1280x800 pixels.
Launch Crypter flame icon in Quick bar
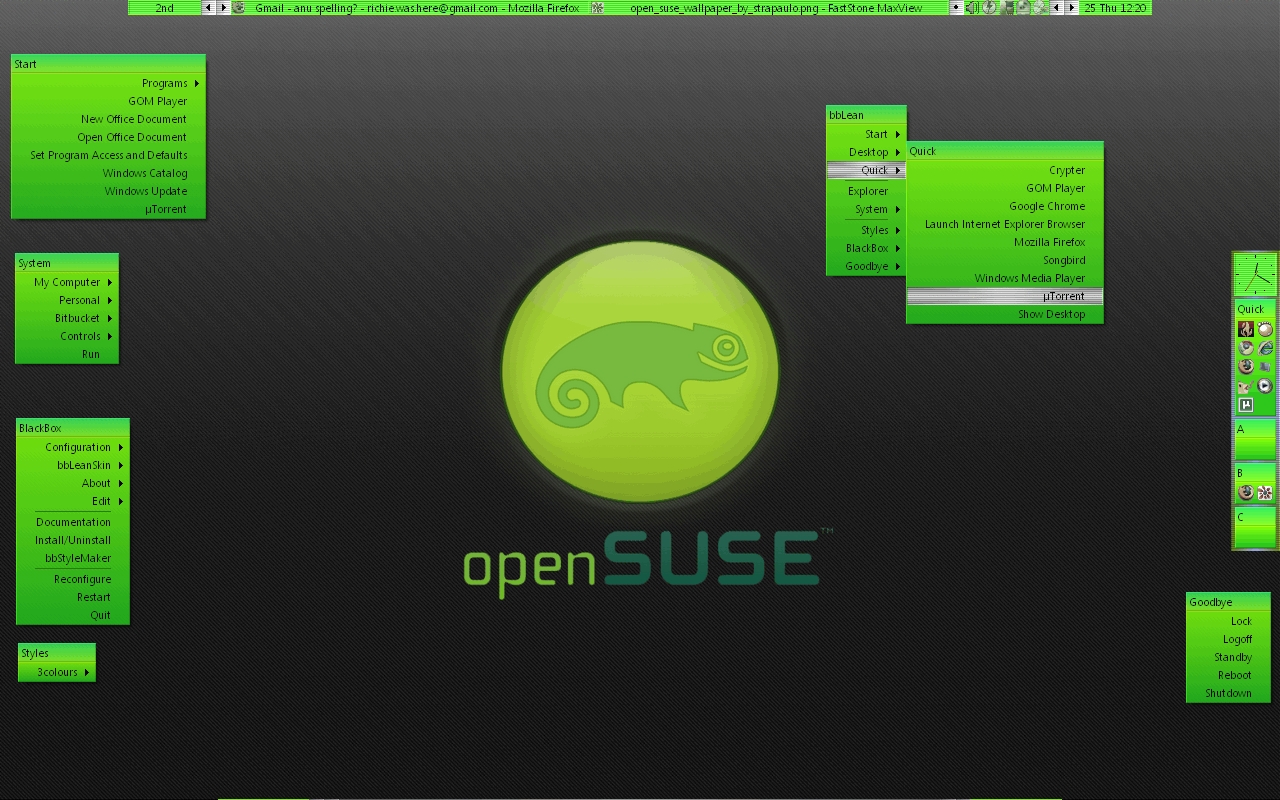coord(1246,329)
